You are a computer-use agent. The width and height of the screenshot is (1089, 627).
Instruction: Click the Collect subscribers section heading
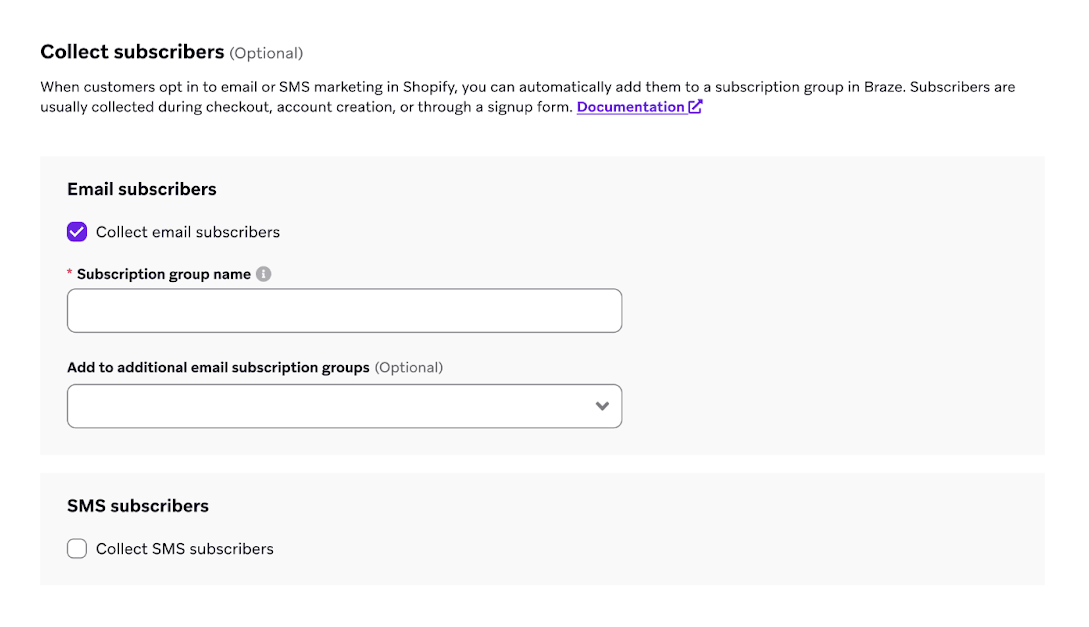132,52
